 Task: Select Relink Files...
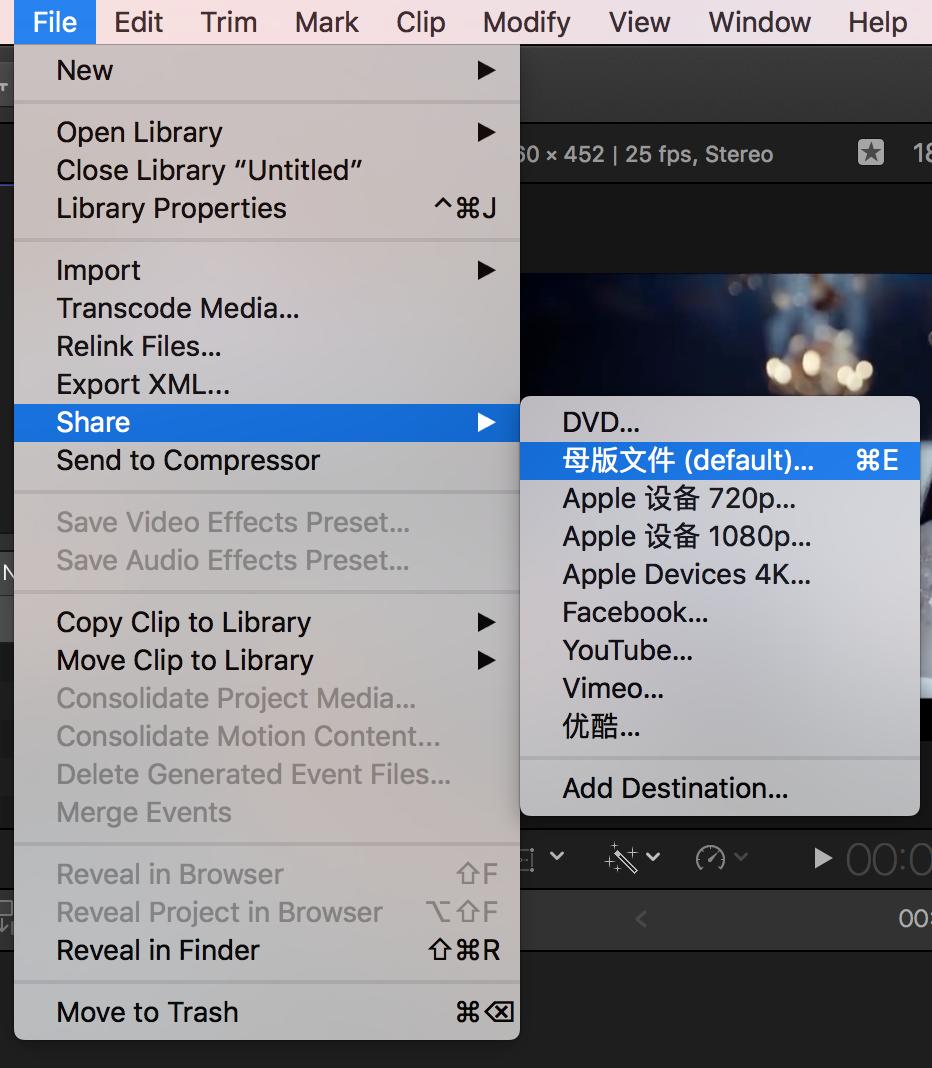266,347
